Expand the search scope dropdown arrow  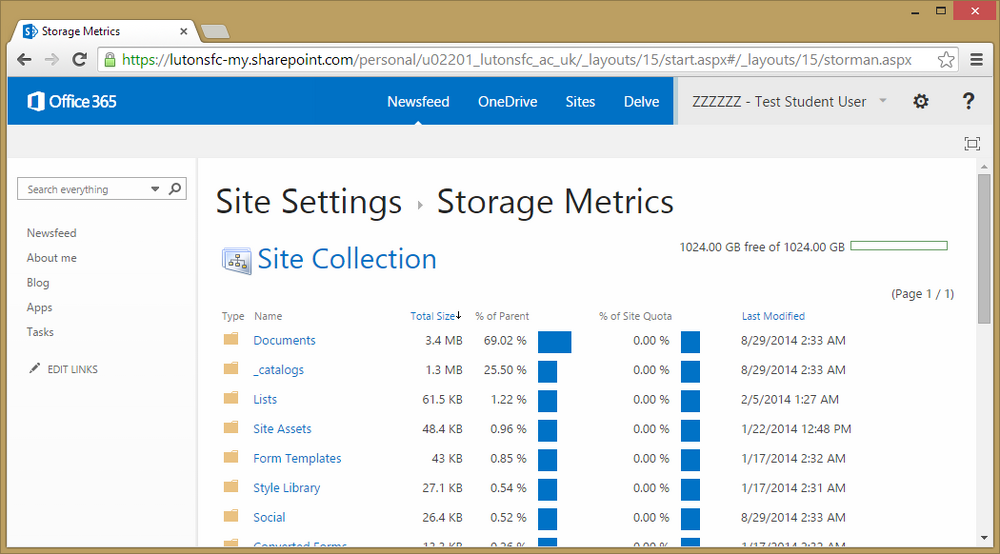tap(155, 189)
